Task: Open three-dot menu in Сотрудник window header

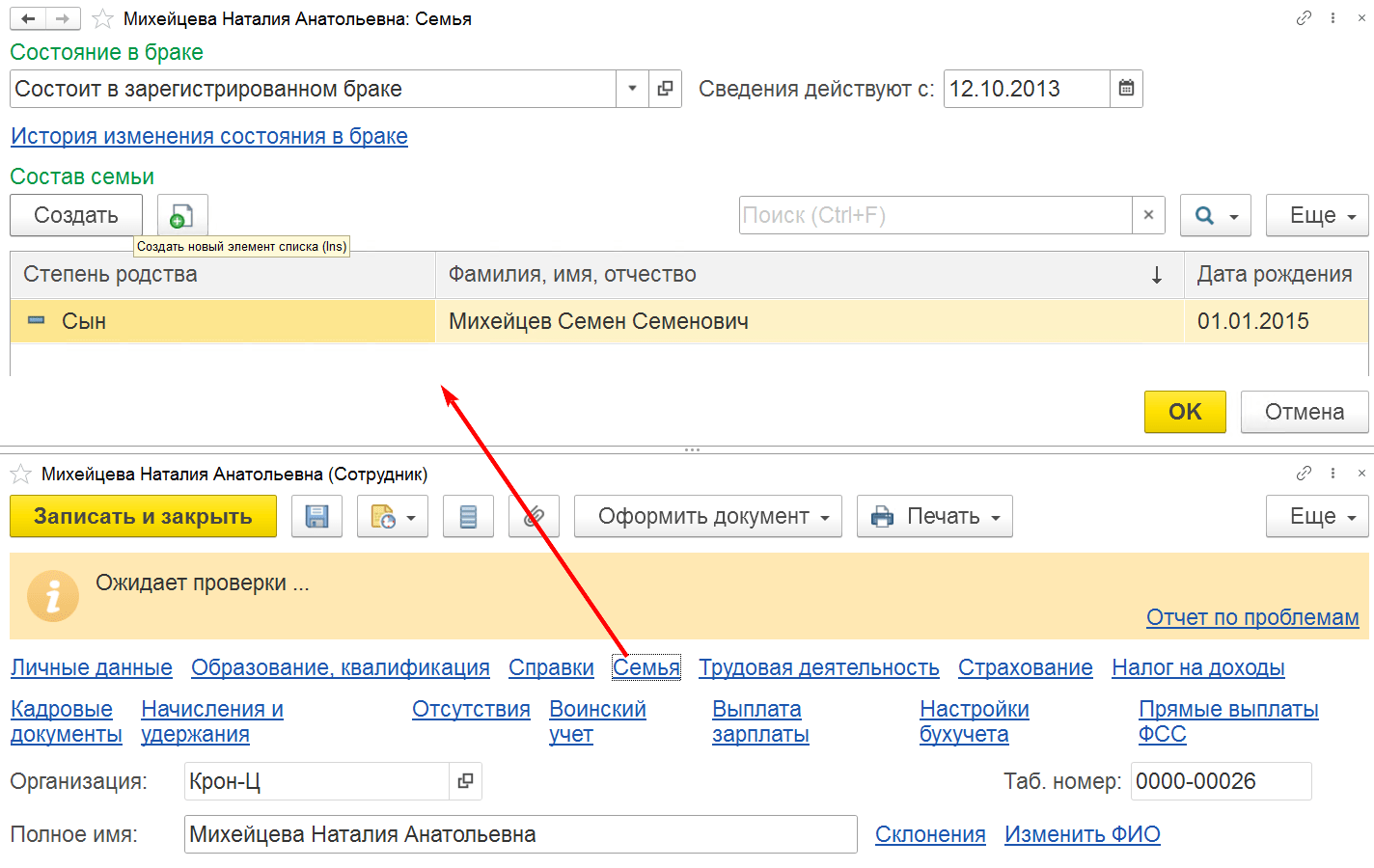Action: pyautogui.click(x=1333, y=473)
